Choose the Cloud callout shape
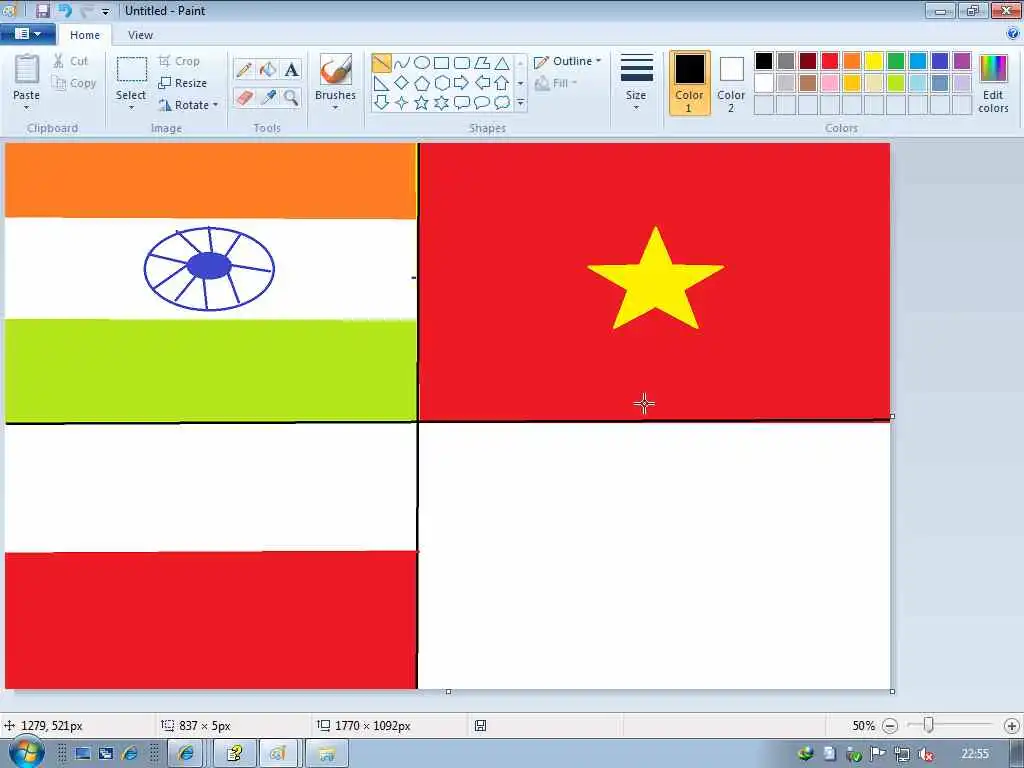The height and width of the screenshot is (768, 1024). (x=502, y=103)
